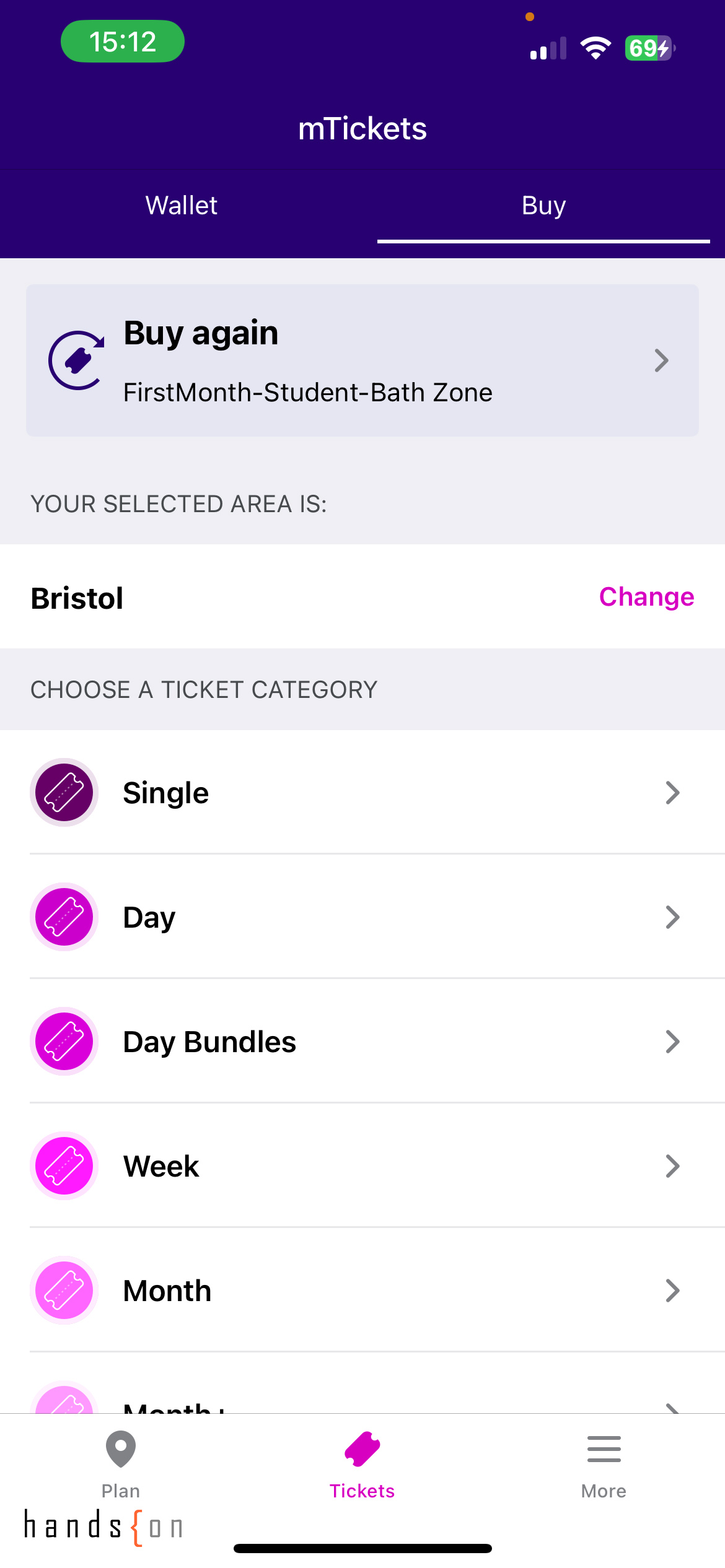Select the Day category label
The width and height of the screenshot is (725, 1568).
tap(149, 918)
